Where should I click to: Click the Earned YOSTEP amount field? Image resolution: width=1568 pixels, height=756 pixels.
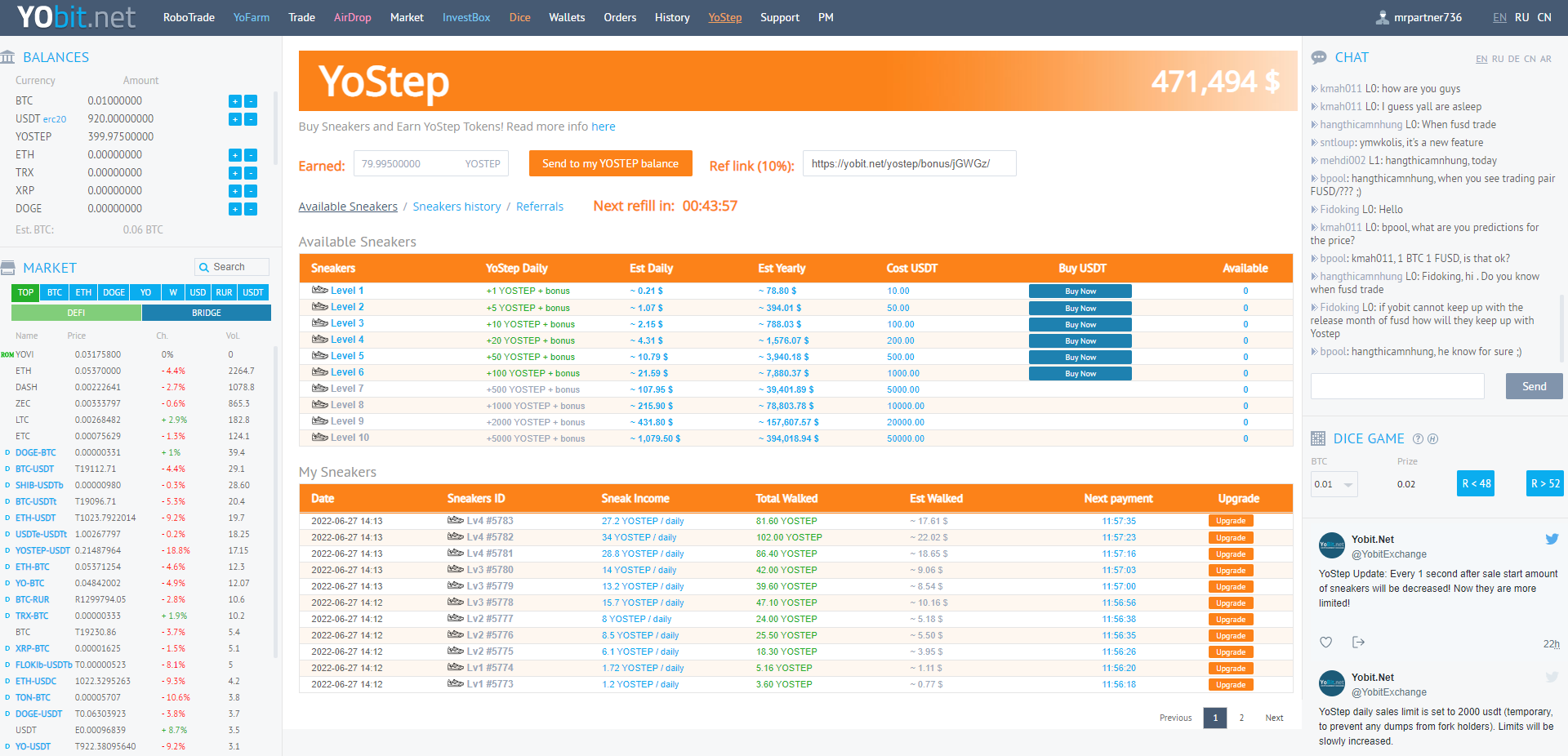point(431,163)
